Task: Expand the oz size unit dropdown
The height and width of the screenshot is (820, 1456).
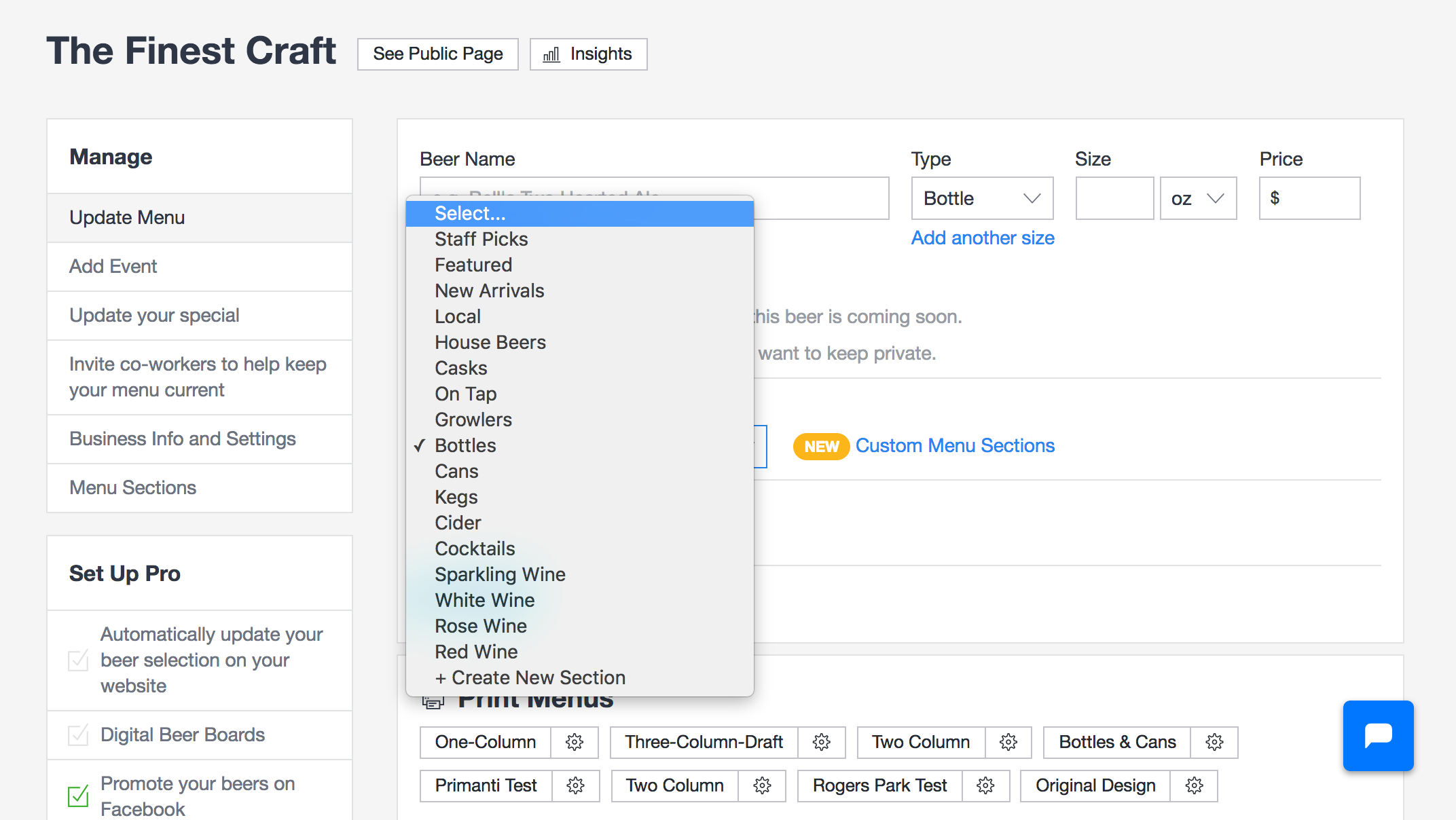Action: click(x=1198, y=198)
